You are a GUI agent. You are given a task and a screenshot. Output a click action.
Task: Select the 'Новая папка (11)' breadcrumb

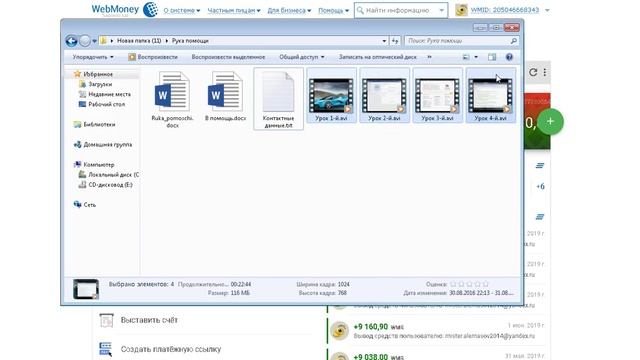point(139,41)
